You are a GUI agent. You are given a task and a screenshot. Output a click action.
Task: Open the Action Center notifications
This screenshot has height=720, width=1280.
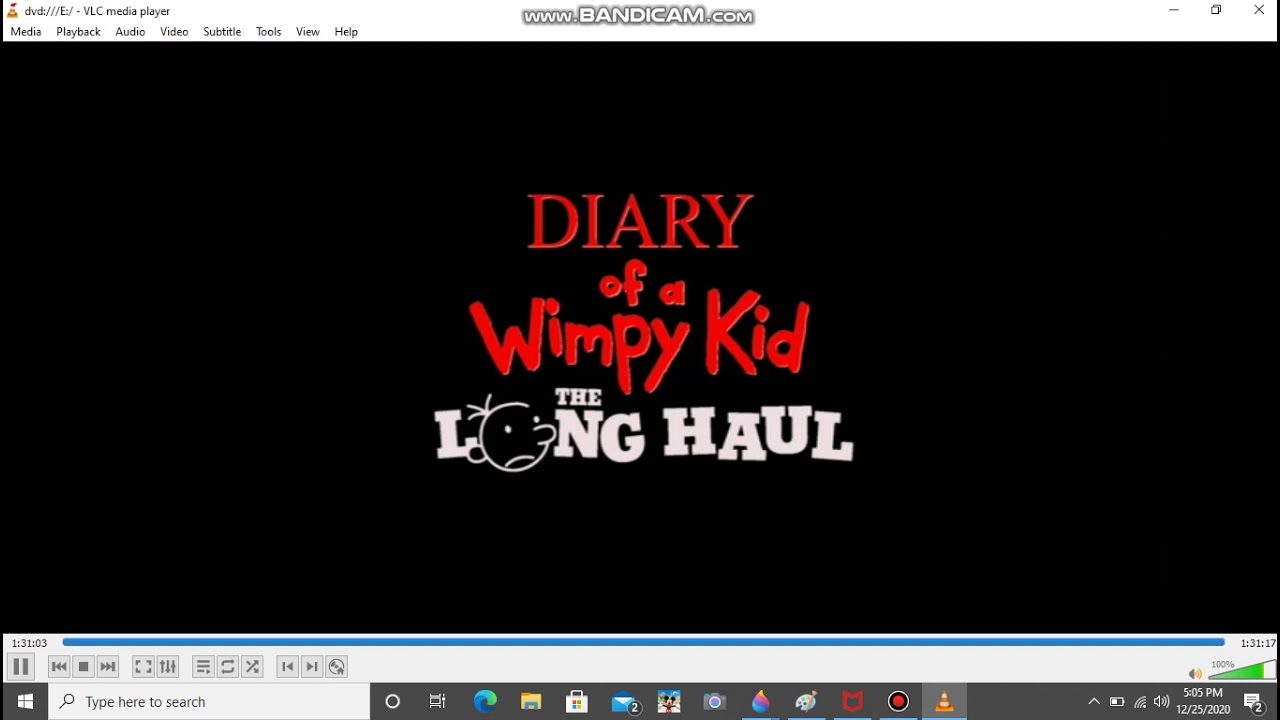pyautogui.click(x=1254, y=702)
